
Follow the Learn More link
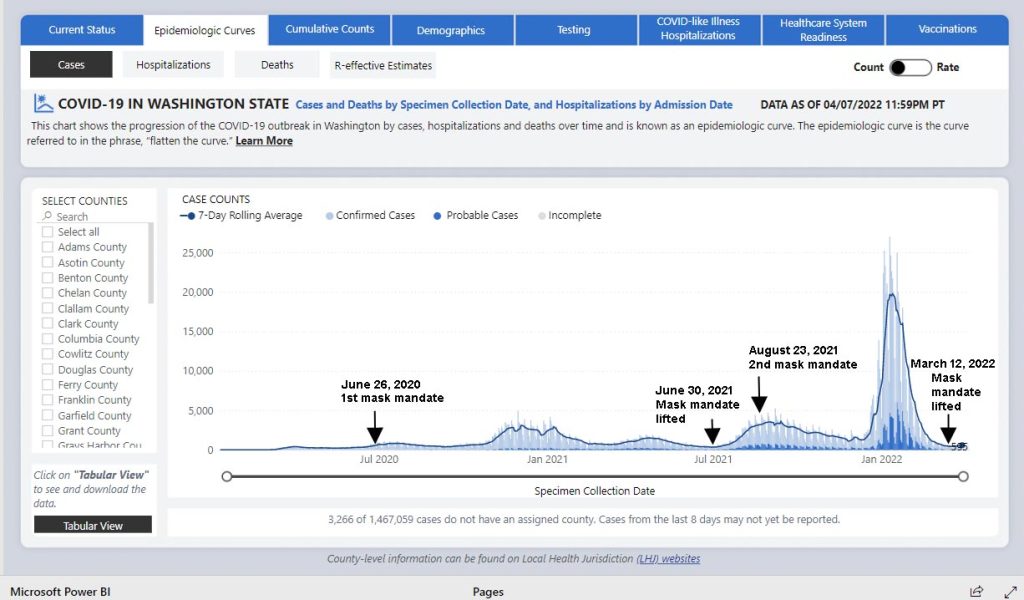coord(264,141)
